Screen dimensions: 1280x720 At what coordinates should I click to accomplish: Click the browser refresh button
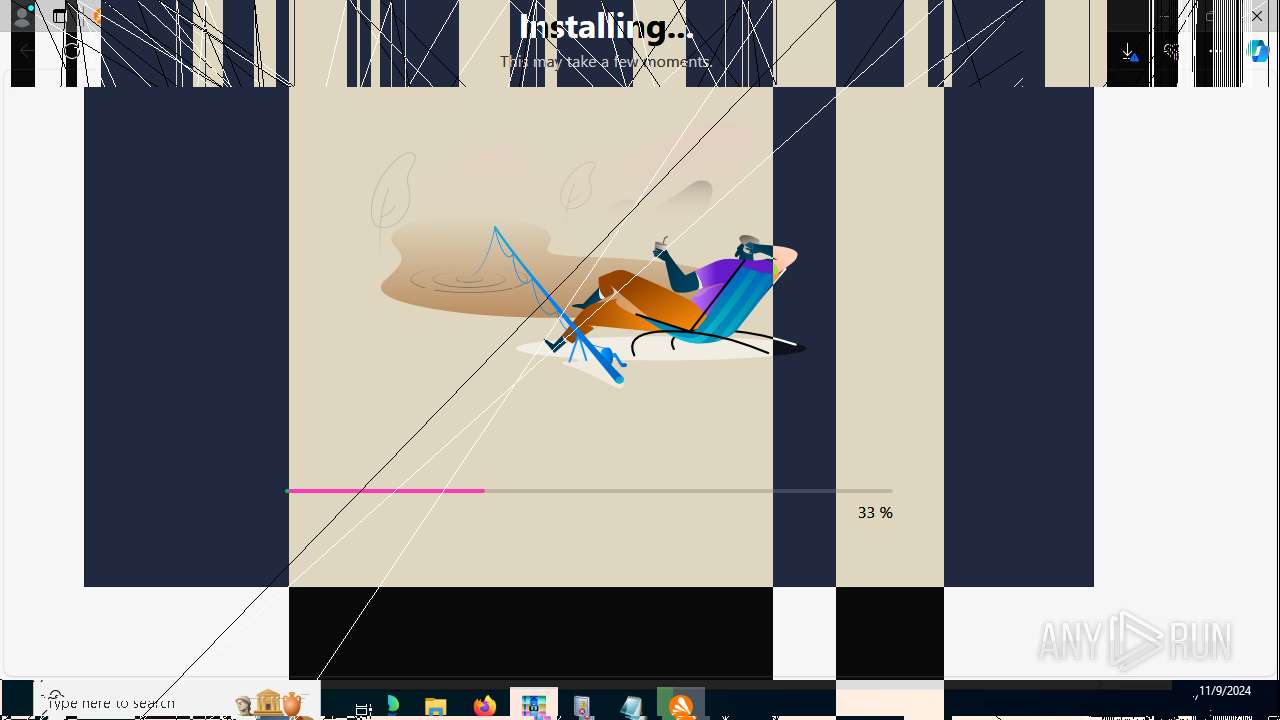coord(71,51)
